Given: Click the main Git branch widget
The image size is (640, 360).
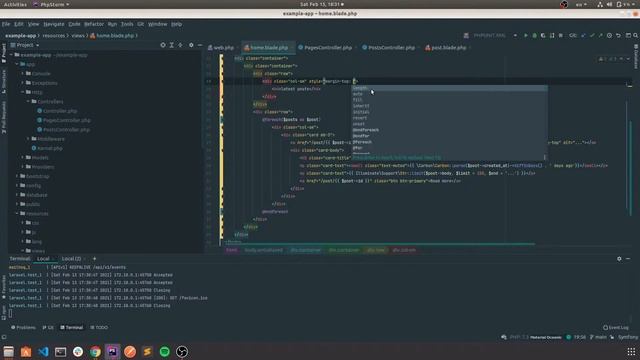Looking at the screenshot, I should click(598, 337).
